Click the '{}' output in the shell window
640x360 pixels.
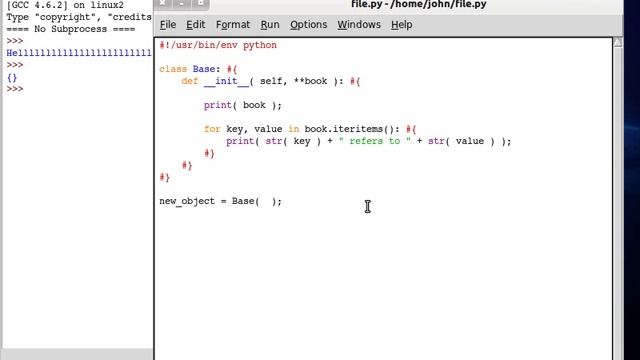coord(12,77)
